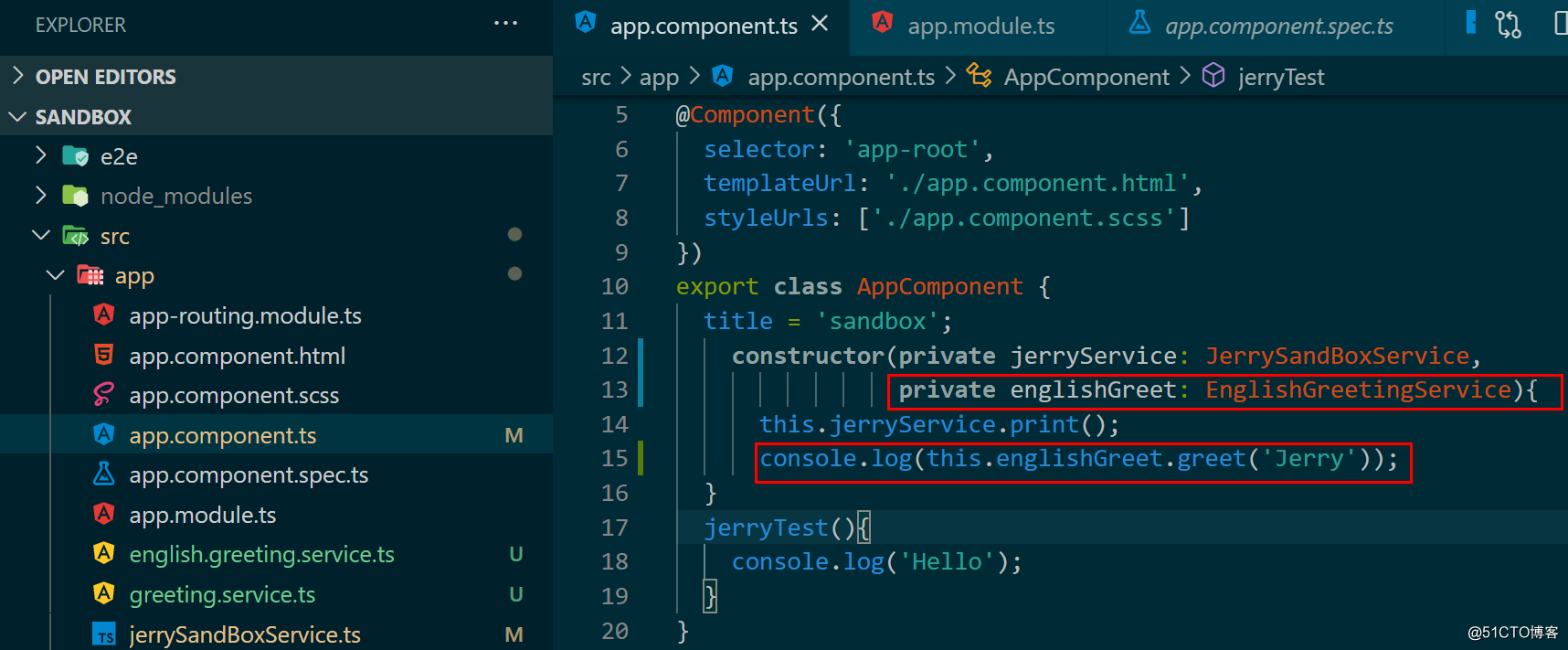Click the Angular icon of app-routing.module.ts
Screen dimensions: 1568x650
104,315
